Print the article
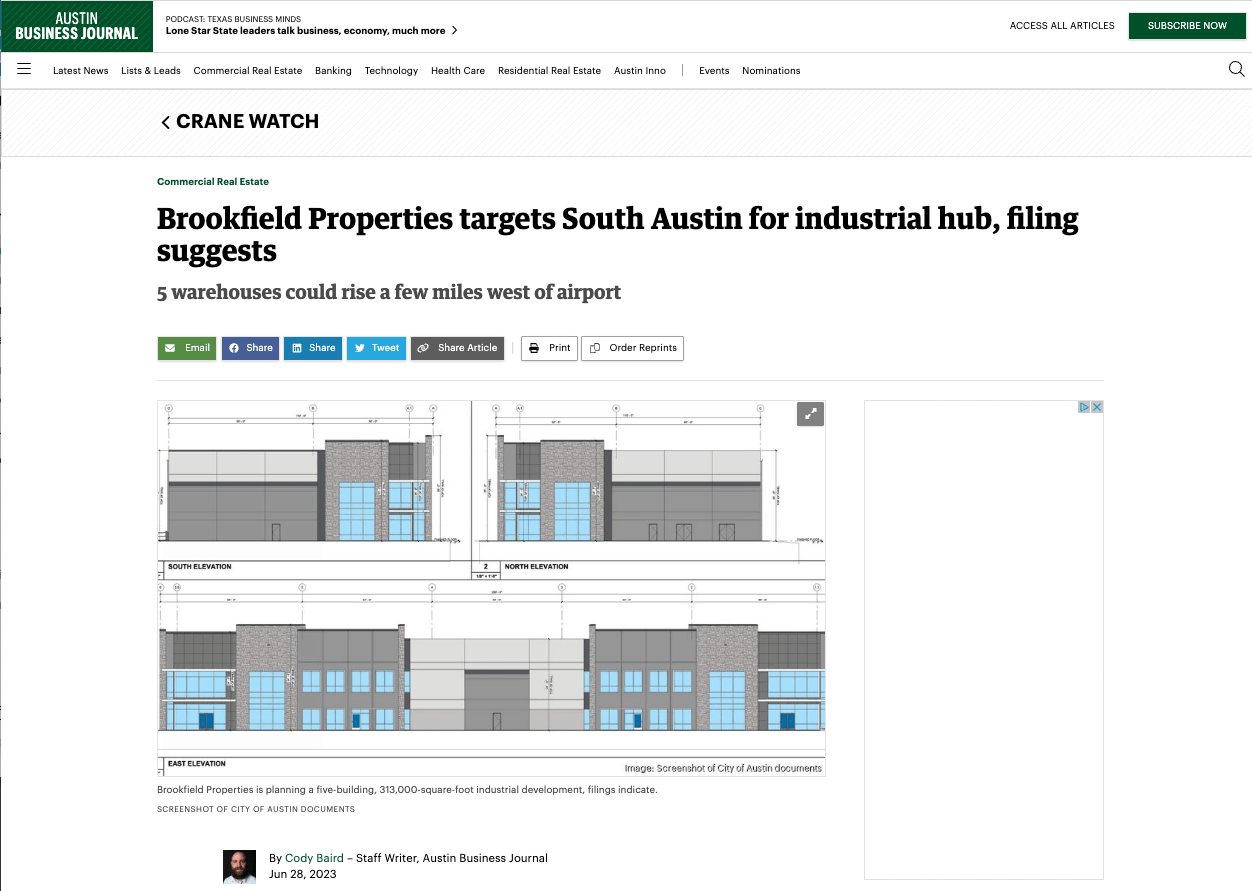This screenshot has width=1252, height=891. (x=549, y=348)
